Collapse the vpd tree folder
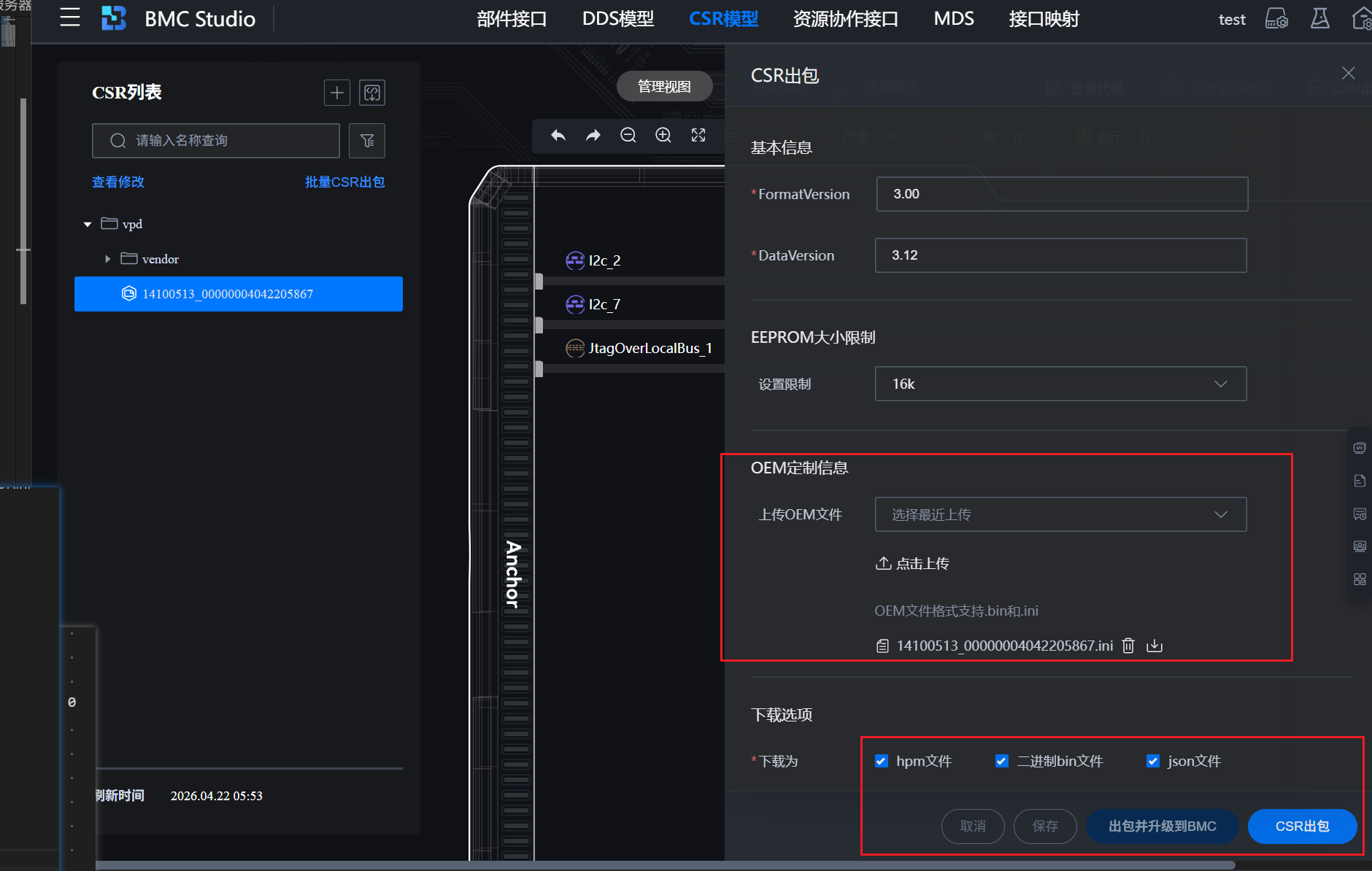Screen dimensions: 1372x871 pos(88,224)
